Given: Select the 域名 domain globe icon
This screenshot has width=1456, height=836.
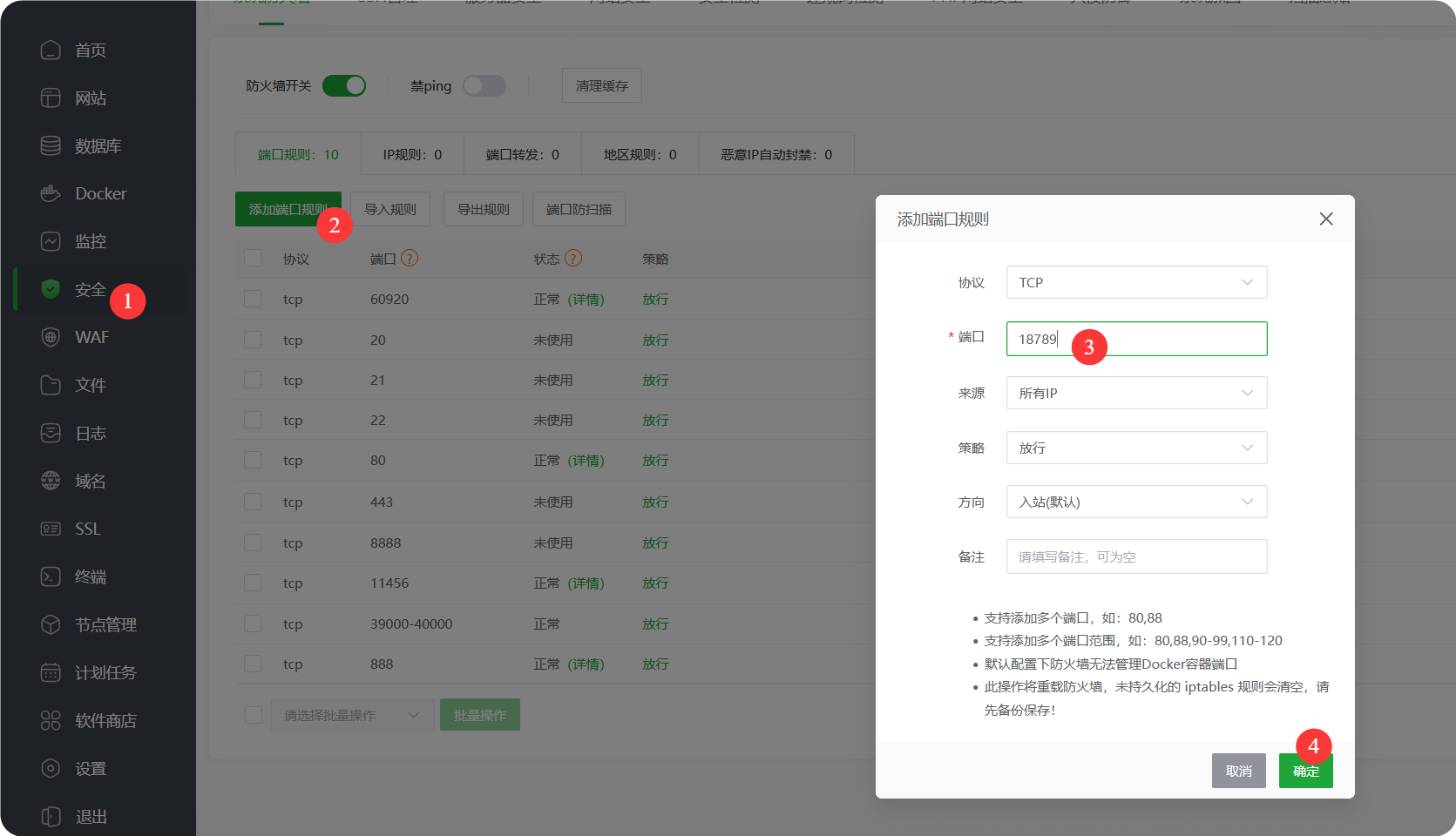Looking at the screenshot, I should pos(51,481).
